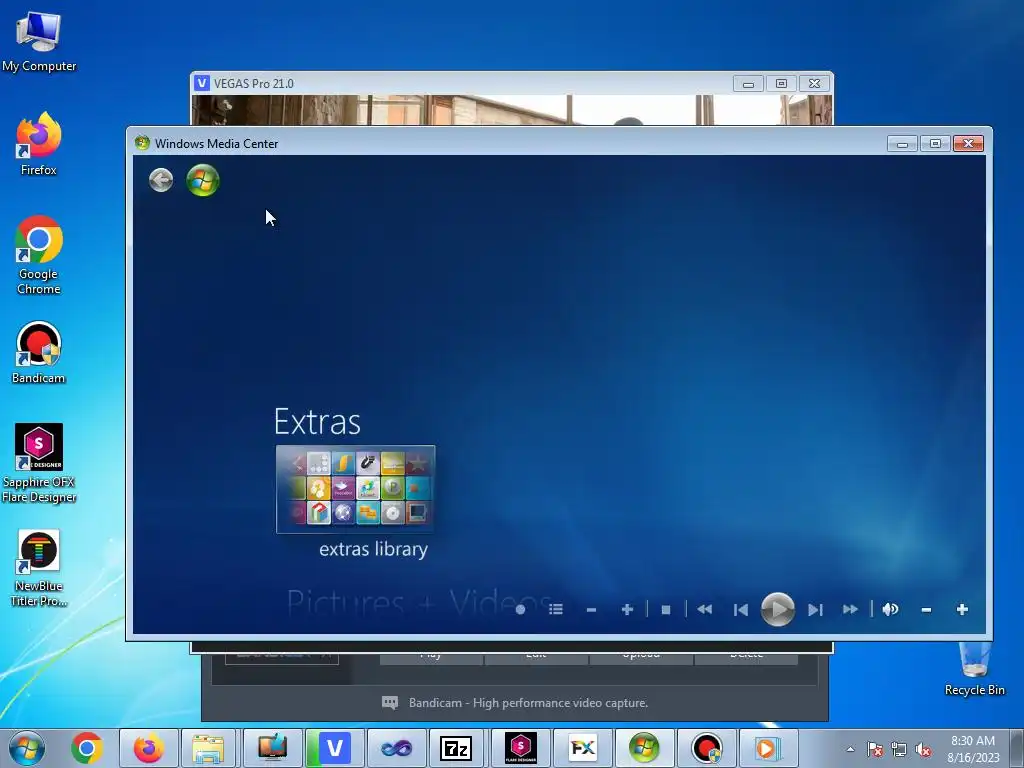Switch to VEGAS Pro on the taskbar
Viewport: 1024px width, 768px height.
(x=334, y=748)
